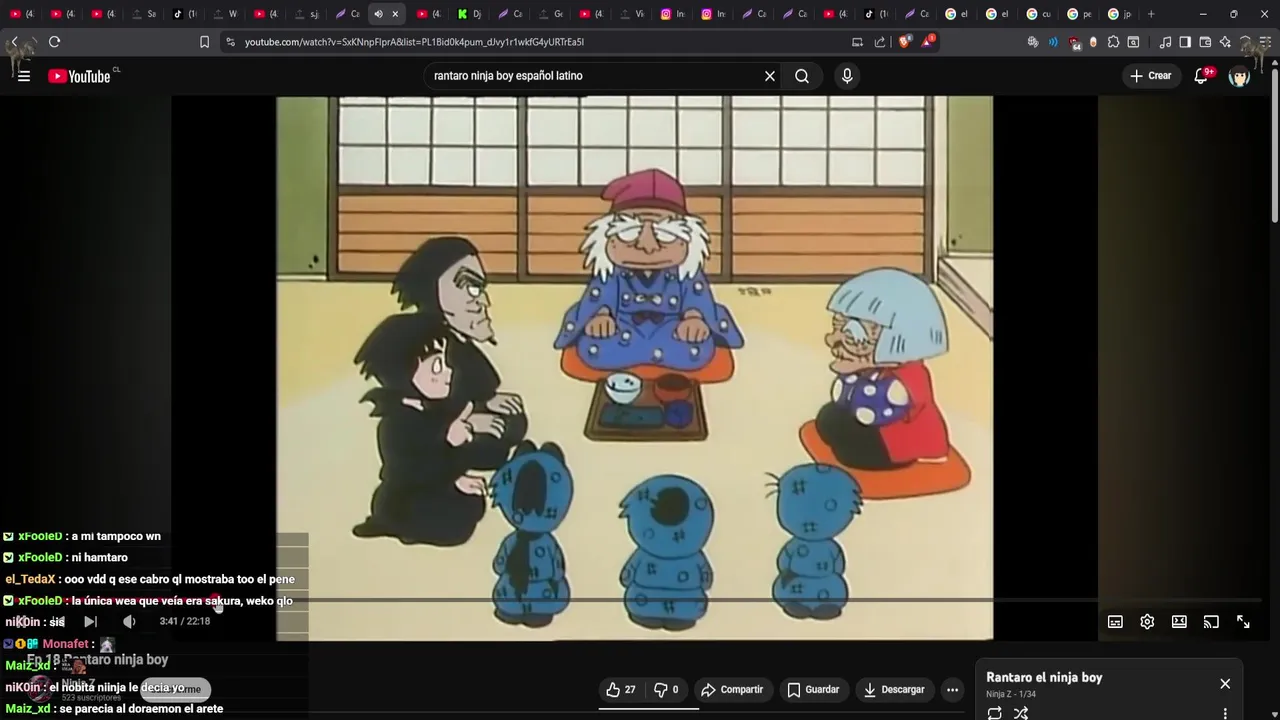The width and height of the screenshot is (1280, 720).
Task: Open site settings icon in address bar
Action: [231, 42]
